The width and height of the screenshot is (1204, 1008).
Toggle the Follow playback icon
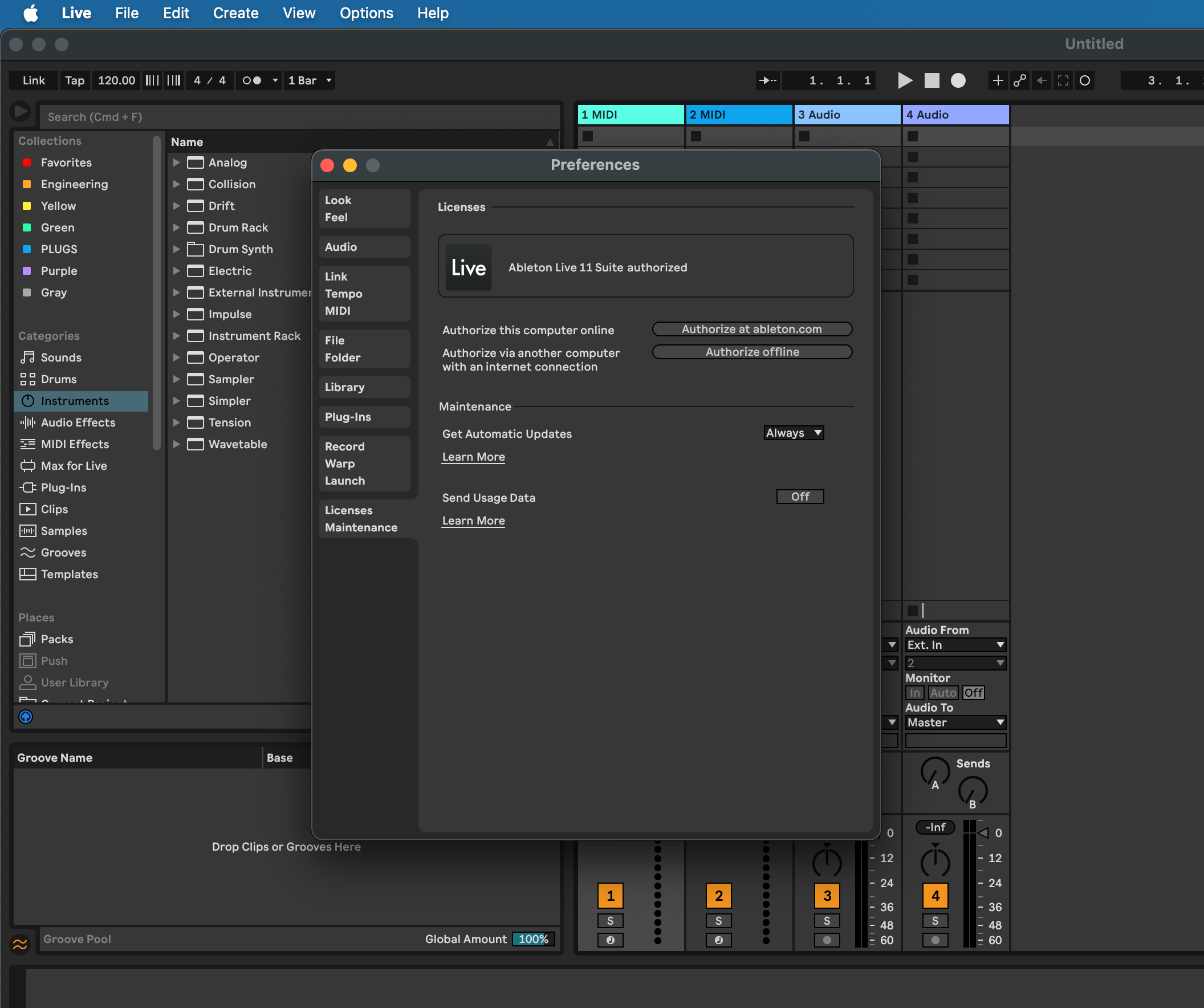767,80
